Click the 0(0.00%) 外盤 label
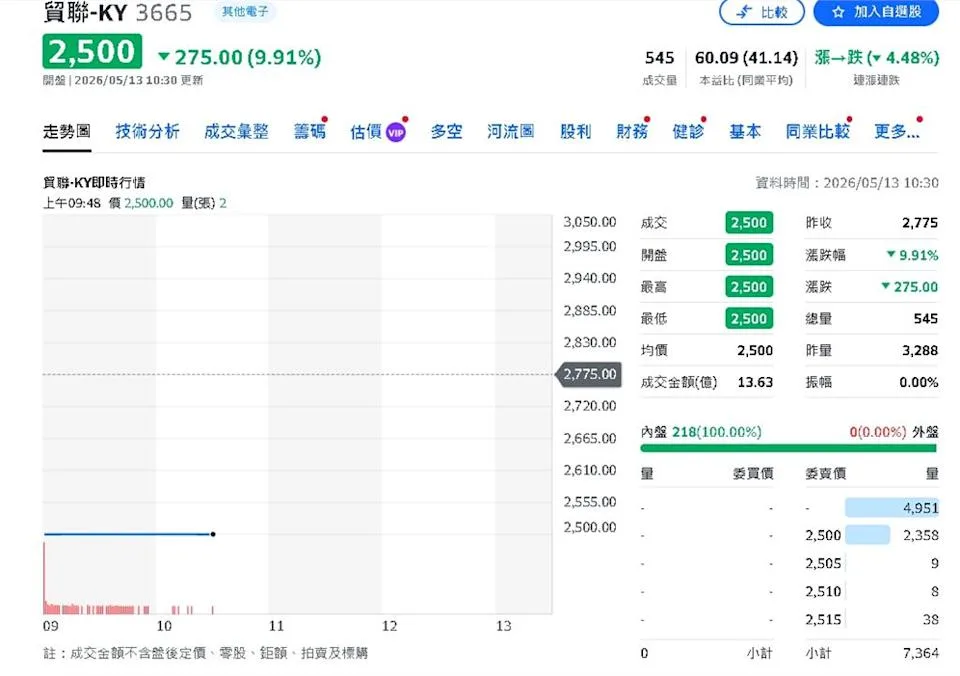This screenshot has width=960, height=676. [x=894, y=432]
